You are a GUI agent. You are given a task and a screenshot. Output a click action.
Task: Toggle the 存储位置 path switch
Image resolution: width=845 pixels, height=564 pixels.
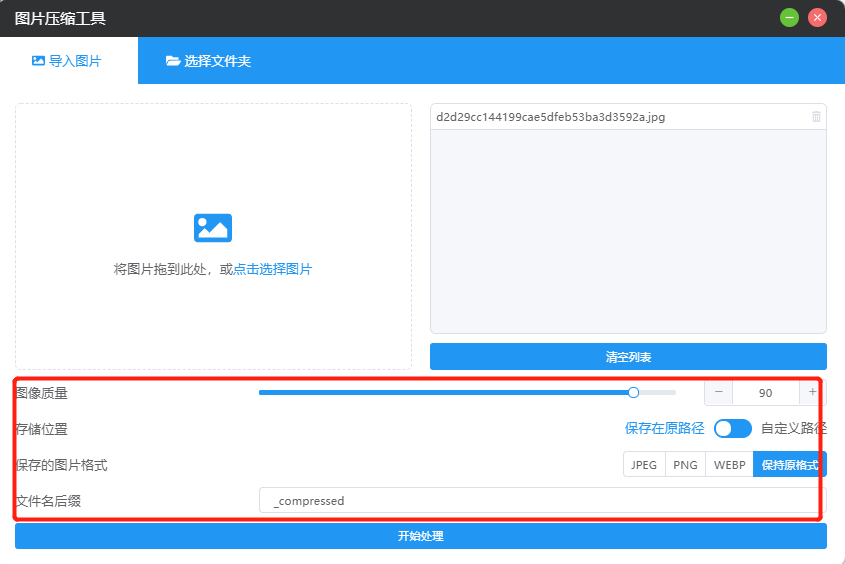click(x=732, y=429)
